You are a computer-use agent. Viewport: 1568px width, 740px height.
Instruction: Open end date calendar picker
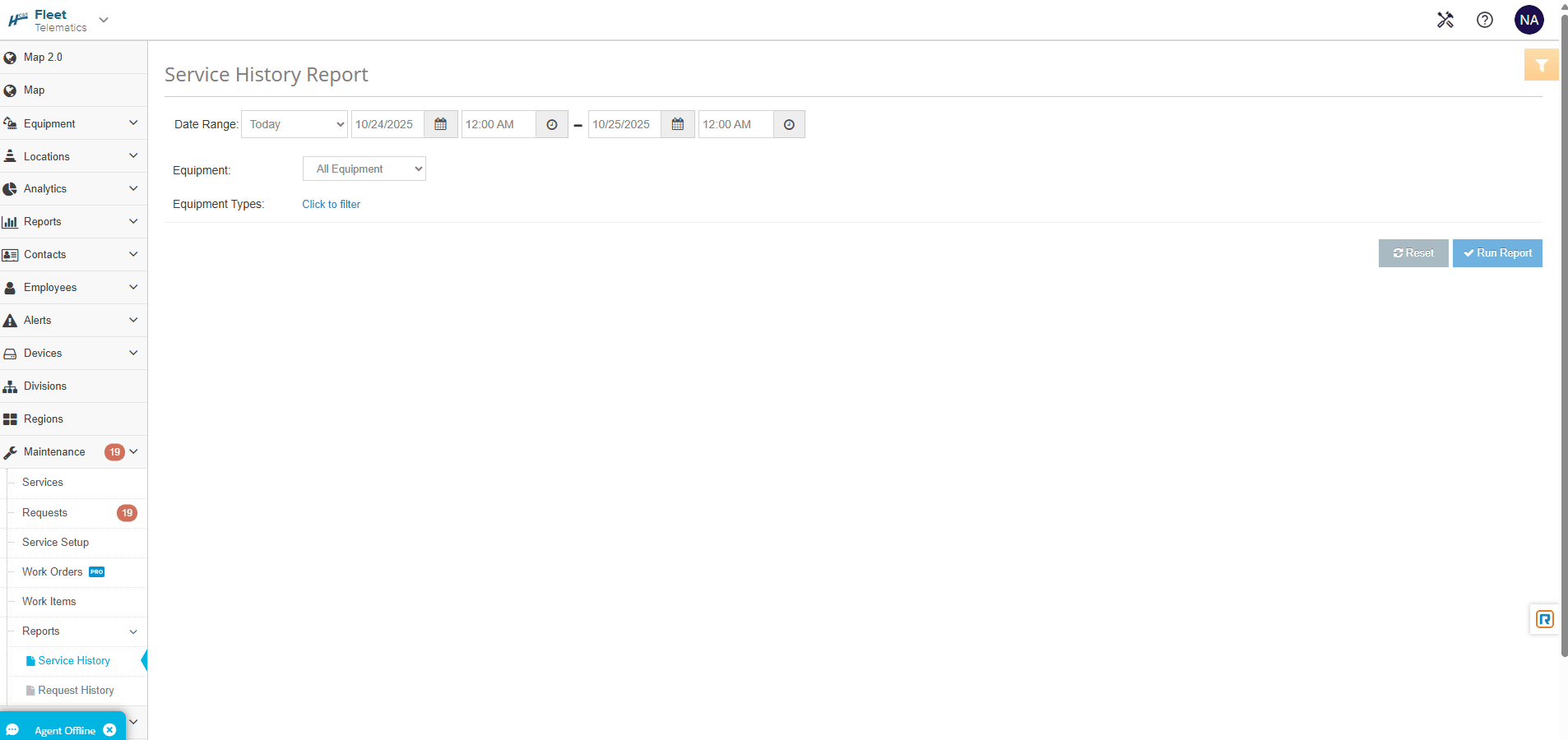tap(678, 124)
